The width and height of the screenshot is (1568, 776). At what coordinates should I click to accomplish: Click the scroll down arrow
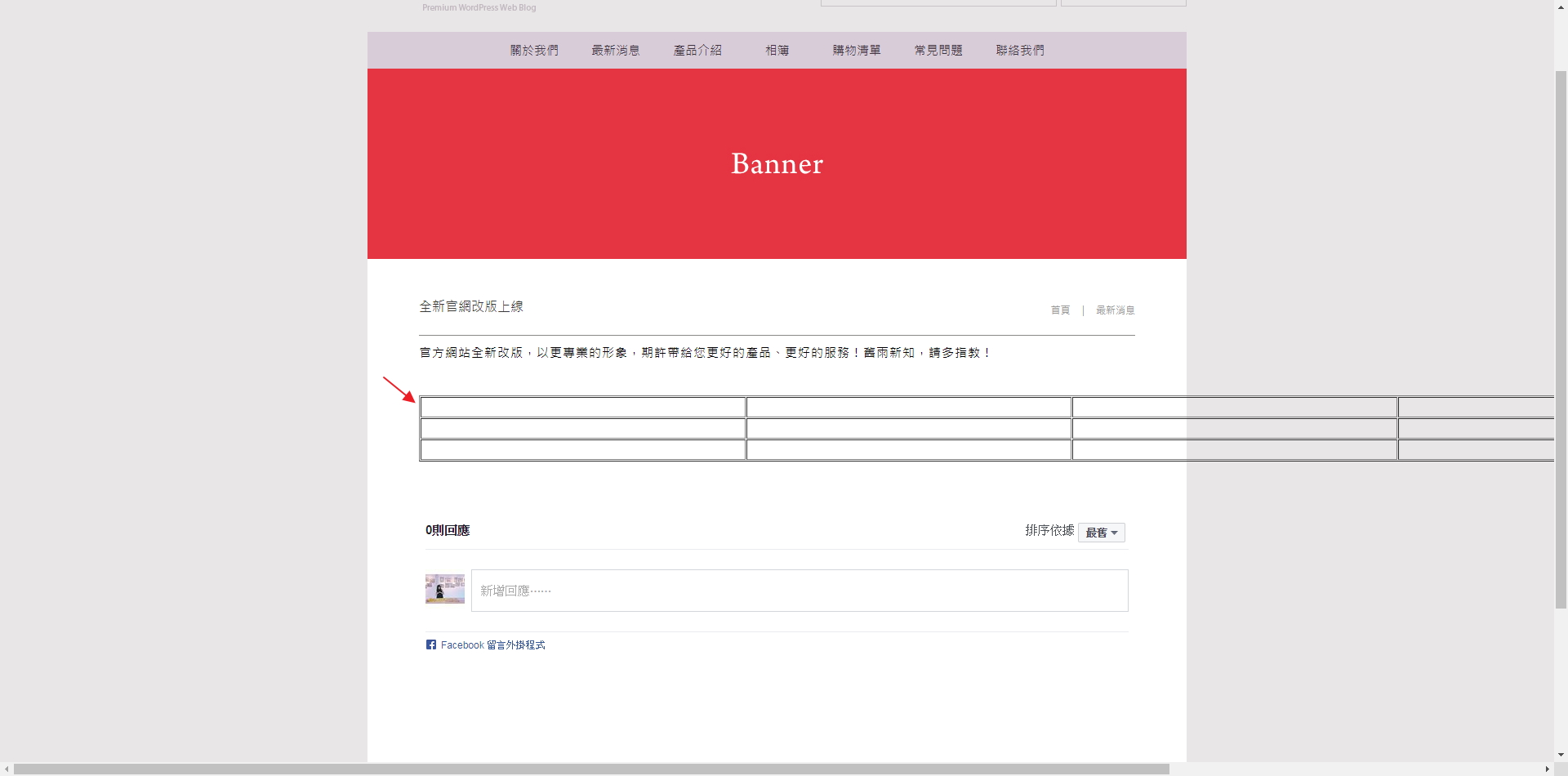pos(1561,756)
